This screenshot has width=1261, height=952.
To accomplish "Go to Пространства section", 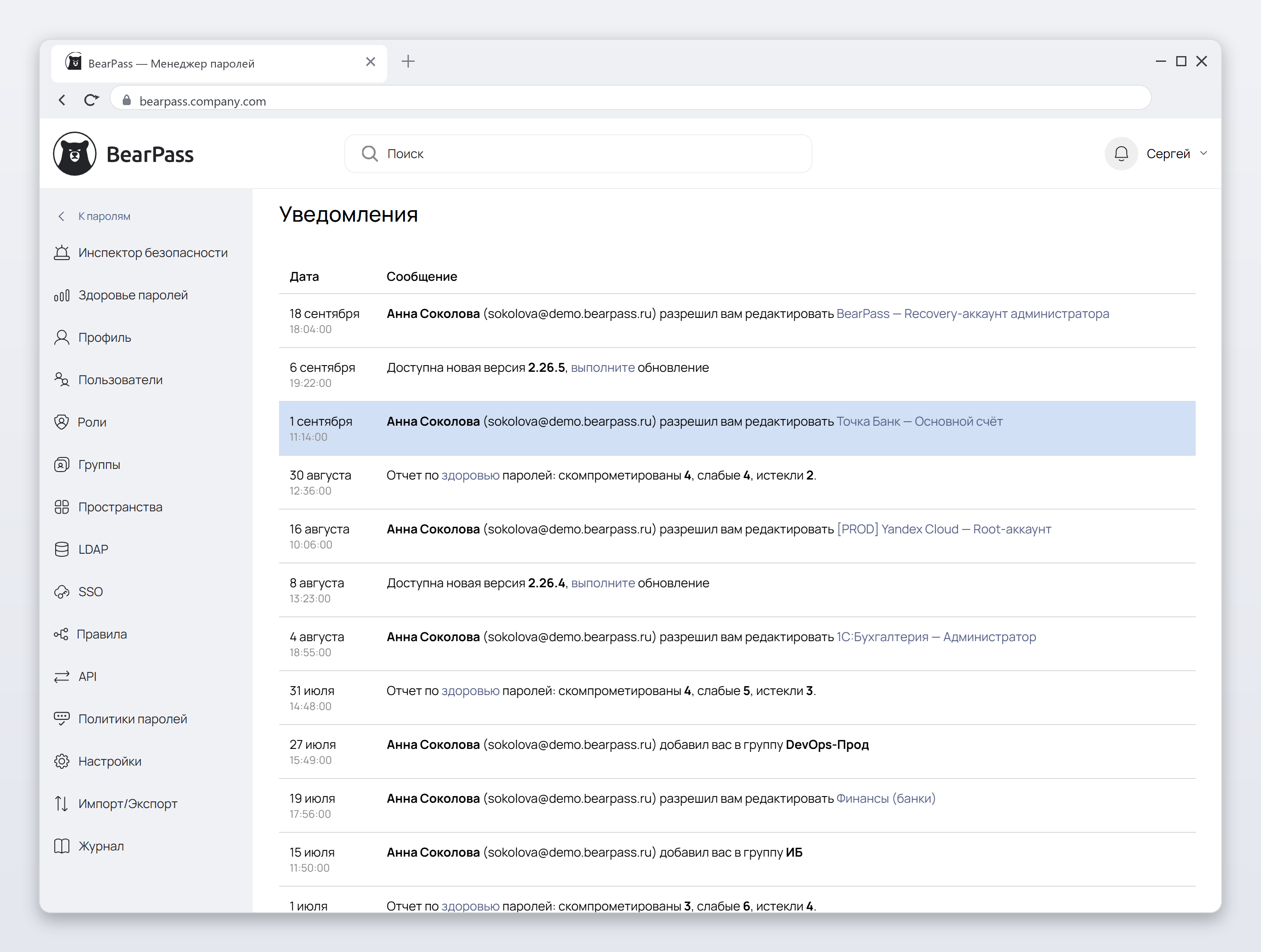I will [120, 507].
